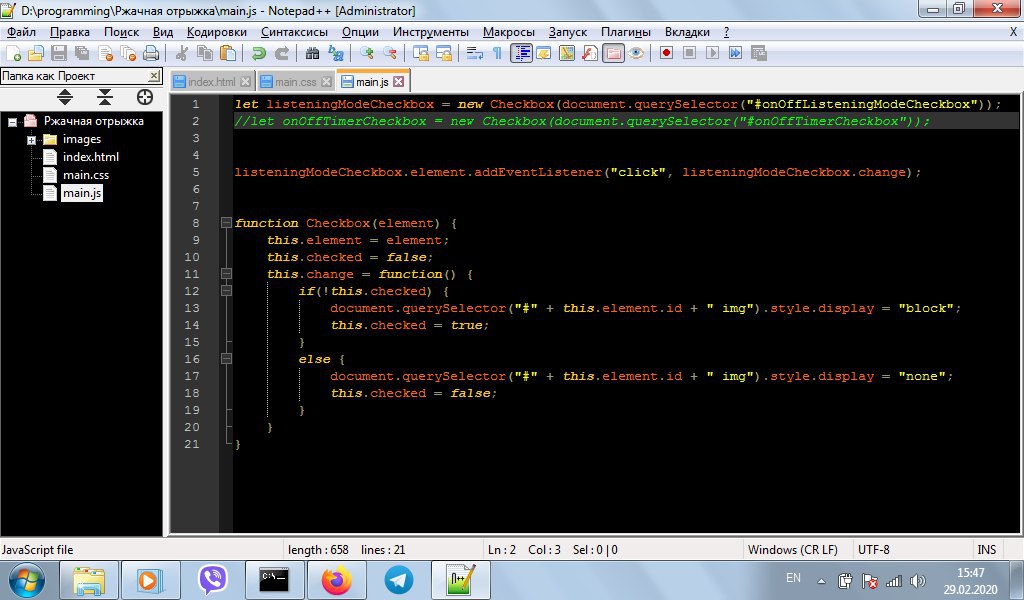Image resolution: width=1024 pixels, height=600 pixels.
Task: Collapse function Checkbox fold at line 8
Action: [226, 223]
